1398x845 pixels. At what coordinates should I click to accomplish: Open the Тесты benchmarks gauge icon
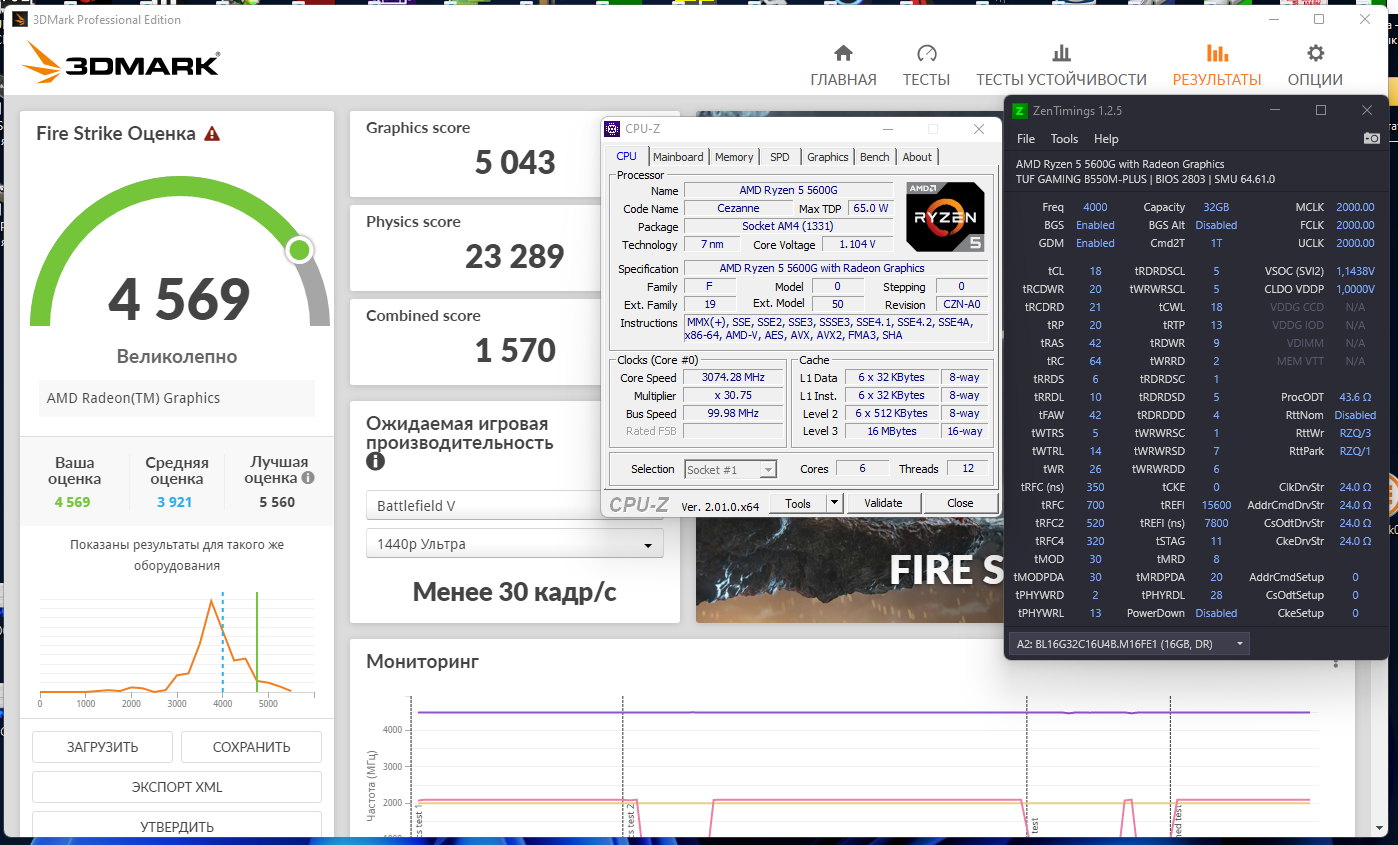[x=926, y=53]
